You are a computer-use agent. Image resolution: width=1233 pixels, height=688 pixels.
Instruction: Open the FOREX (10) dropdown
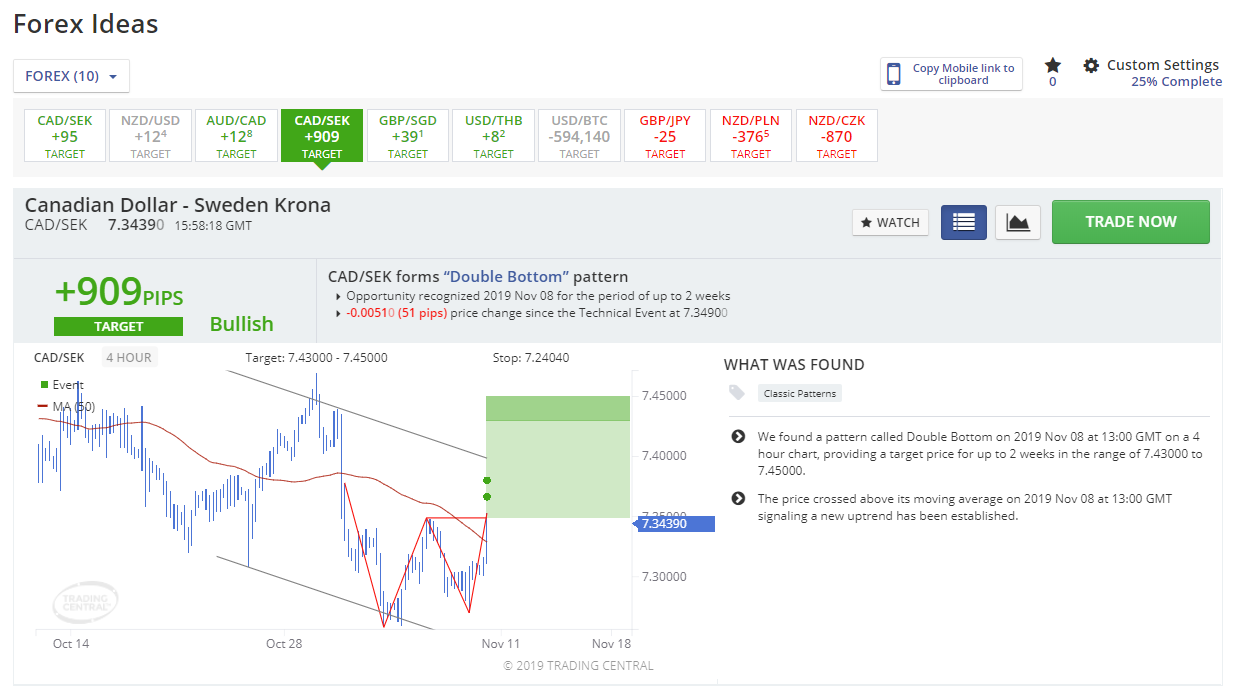coord(71,75)
